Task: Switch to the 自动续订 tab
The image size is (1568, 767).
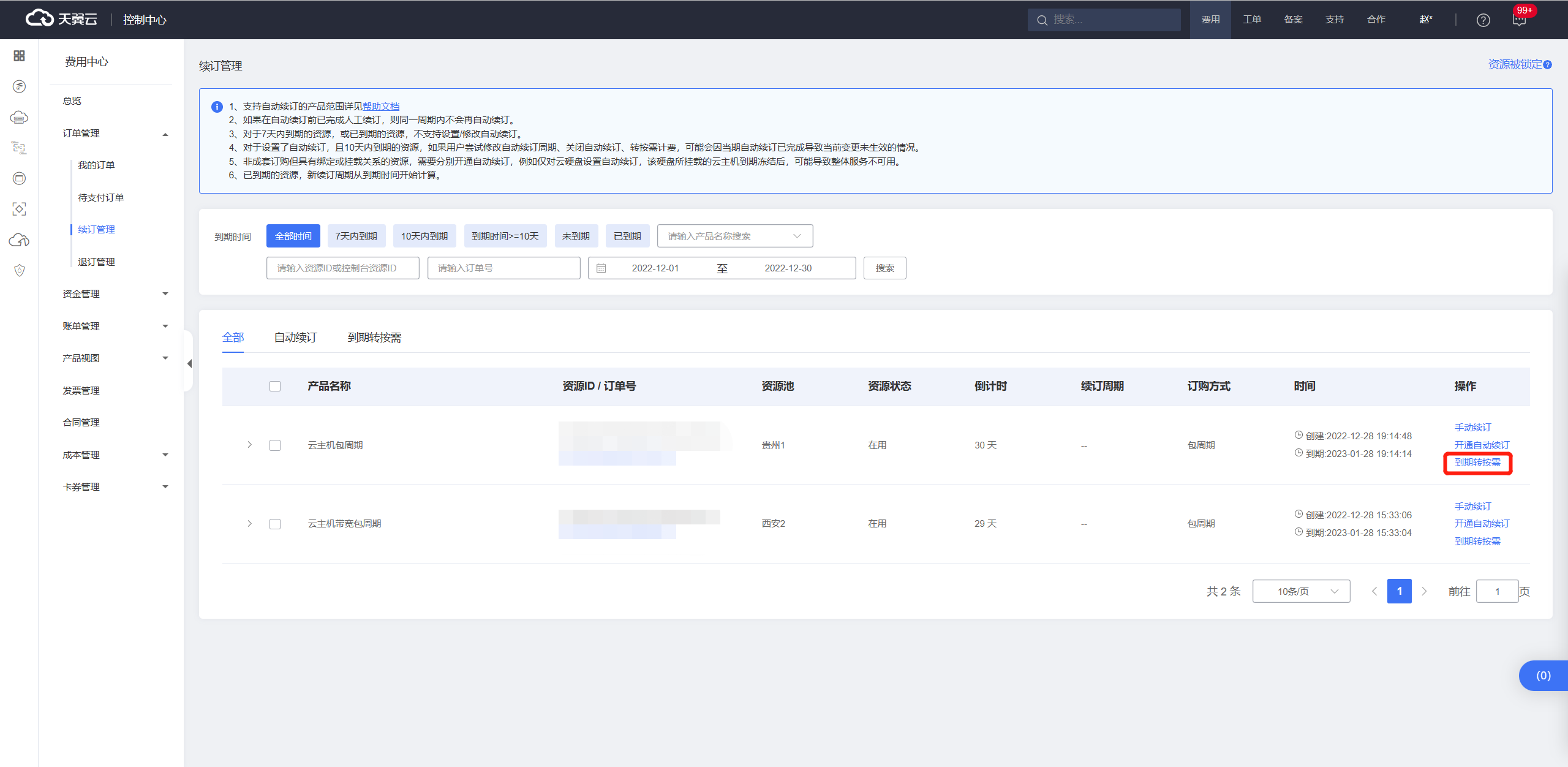Action: point(295,338)
